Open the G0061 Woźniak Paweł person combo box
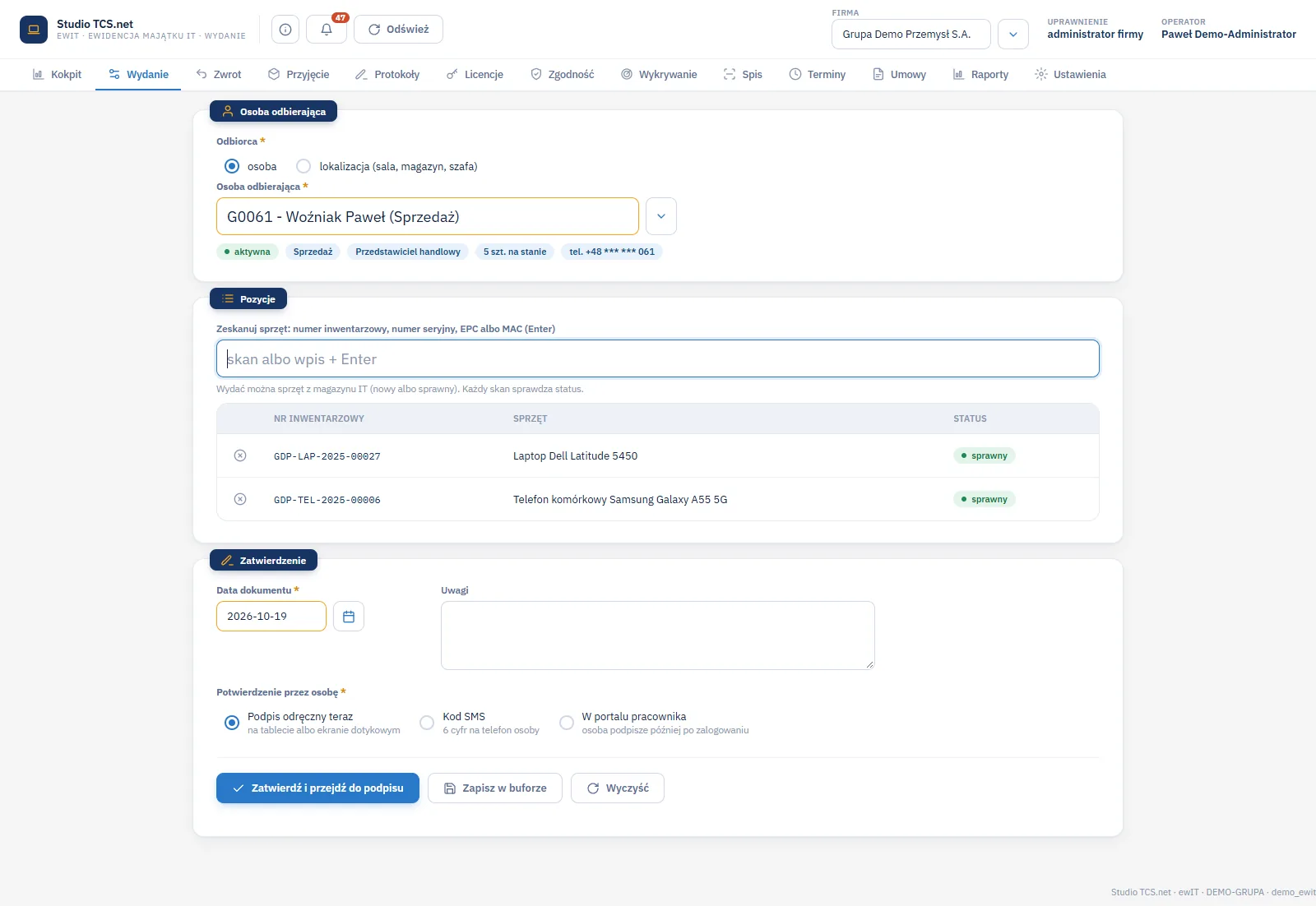Viewport: 1316px width, 906px height. coord(428,216)
